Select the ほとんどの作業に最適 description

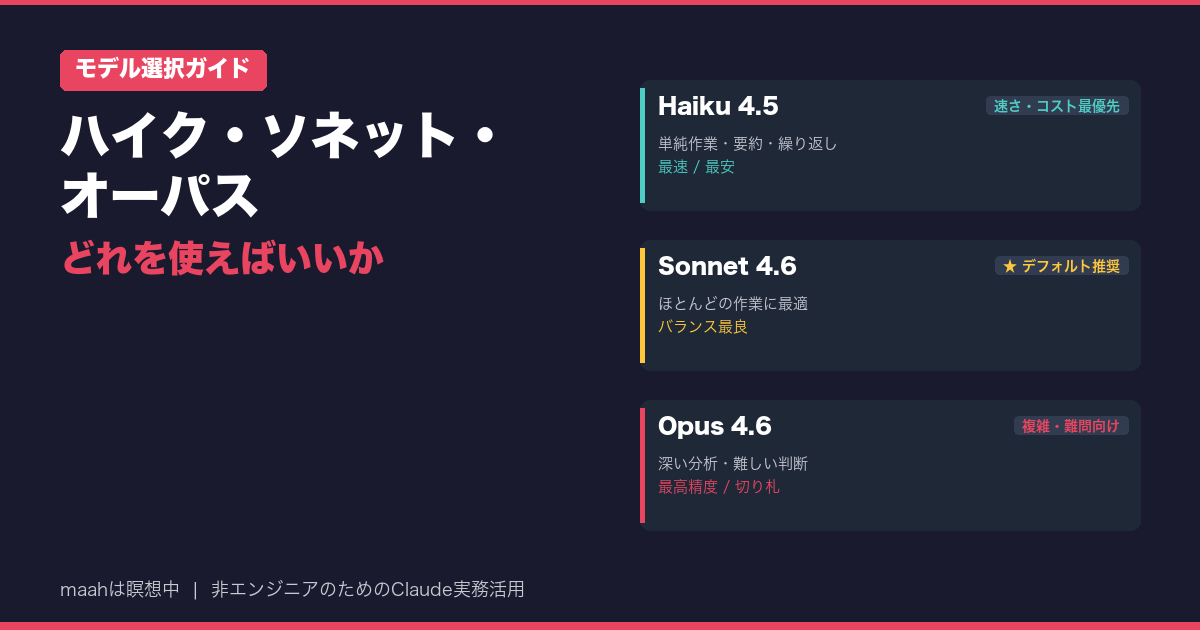tap(733, 303)
